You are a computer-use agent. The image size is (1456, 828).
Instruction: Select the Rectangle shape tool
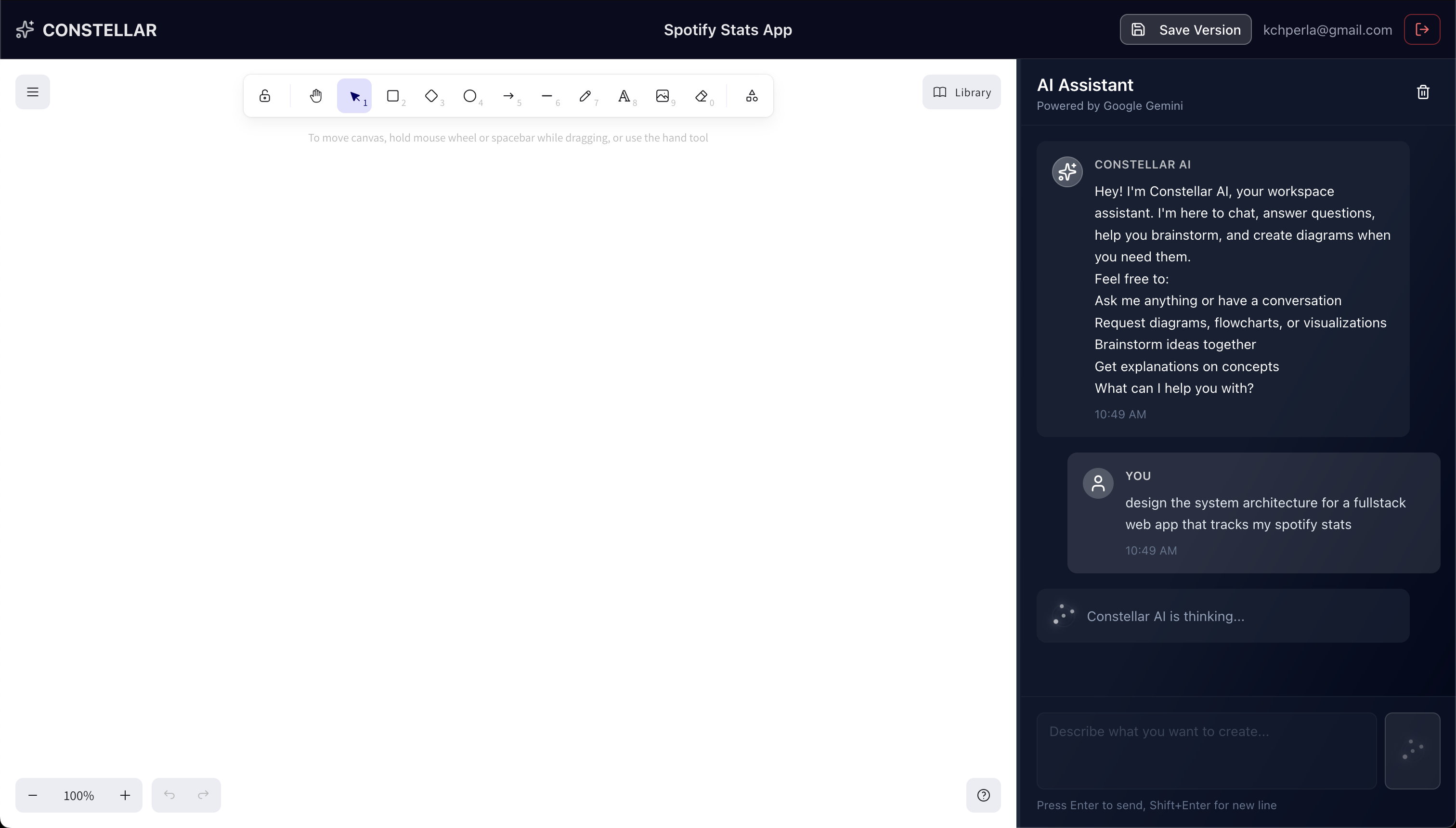pyautogui.click(x=393, y=95)
